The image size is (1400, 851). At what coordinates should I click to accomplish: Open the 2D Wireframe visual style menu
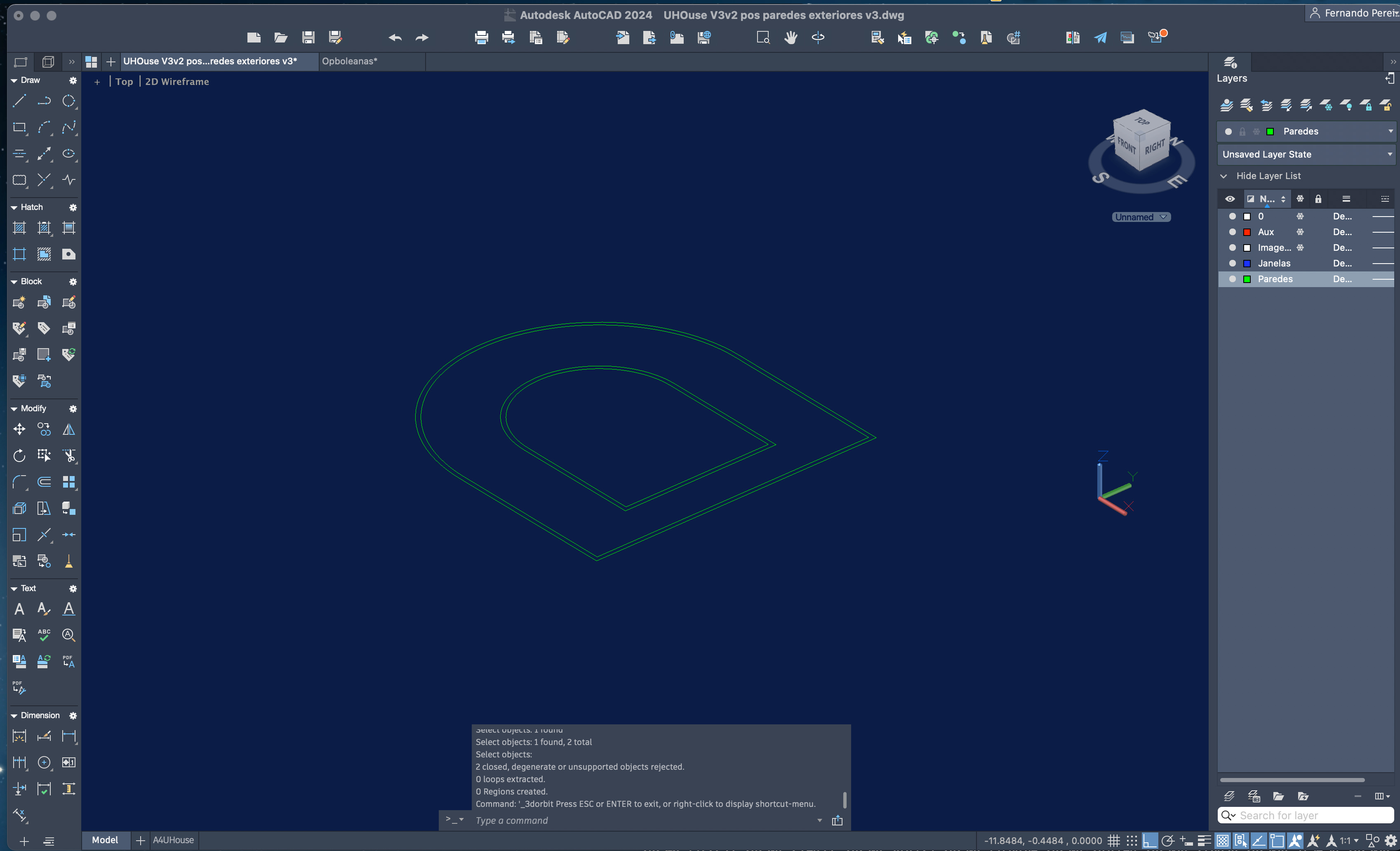(x=177, y=81)
